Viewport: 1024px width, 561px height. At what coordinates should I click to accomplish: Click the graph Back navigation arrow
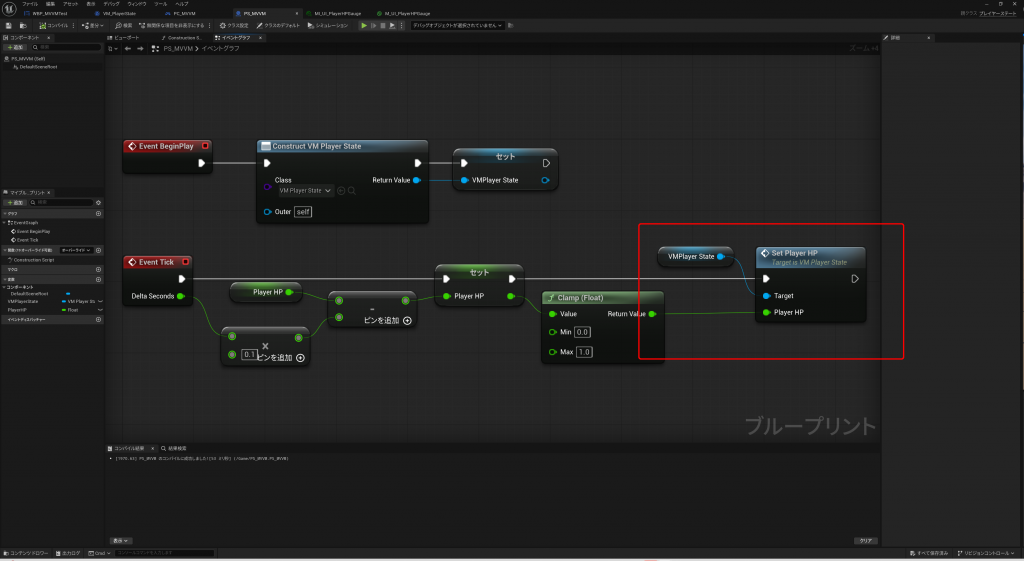127,48
